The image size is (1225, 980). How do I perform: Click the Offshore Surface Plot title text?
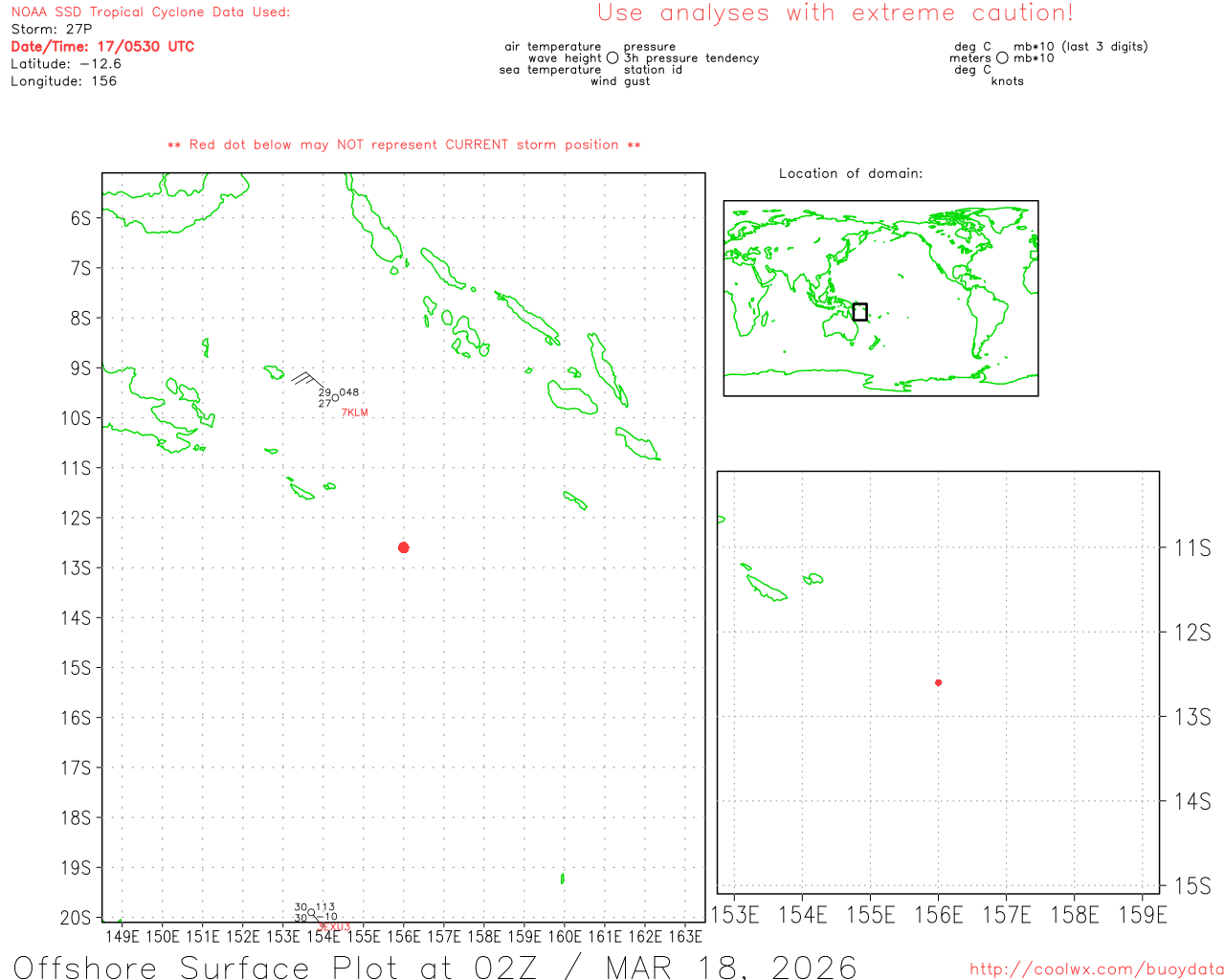(434, 967)
